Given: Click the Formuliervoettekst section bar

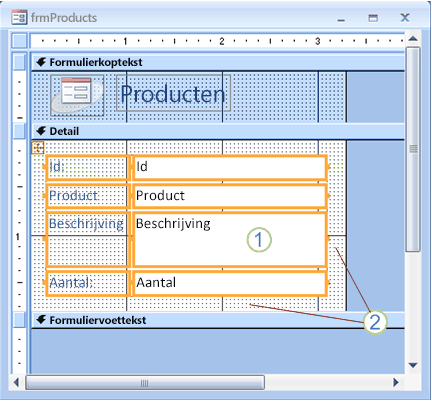Looking at the screenshot, I should coord(218,320).
